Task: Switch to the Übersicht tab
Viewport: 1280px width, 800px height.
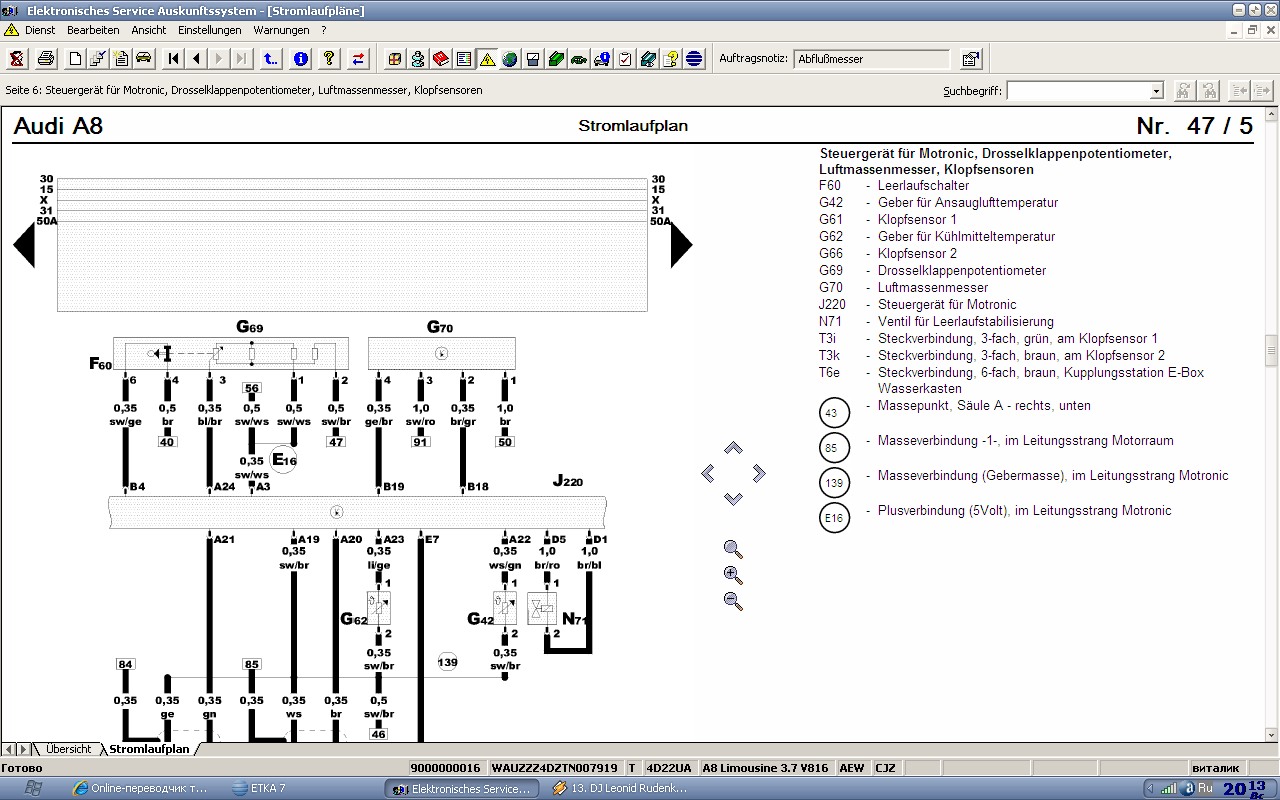Action: pos(68,749)
